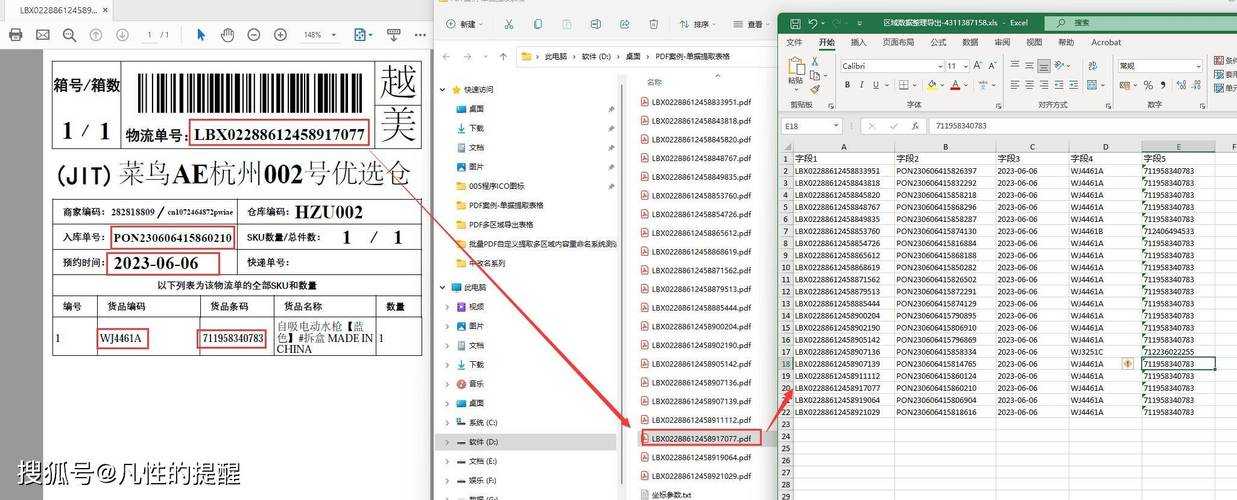This screenshot has width=1237, height=500.
Task: Activate PDF hand pan tool
Action: pos(227,35)
